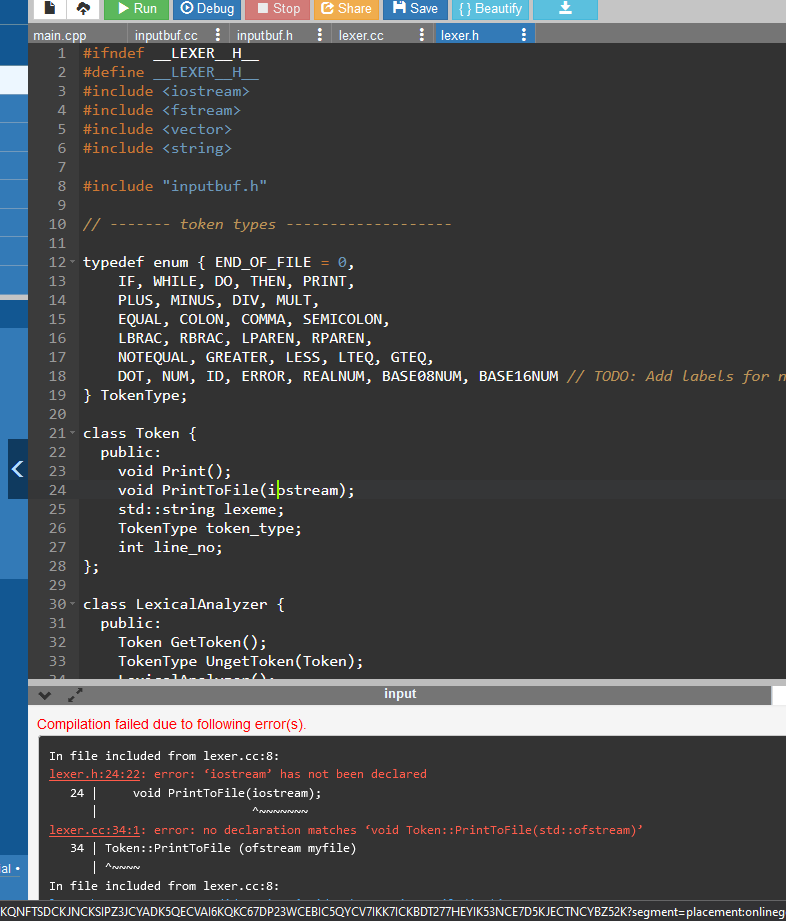Click the new file icon button
This screenshot has width=786, height=921.
tap(49, 8)
